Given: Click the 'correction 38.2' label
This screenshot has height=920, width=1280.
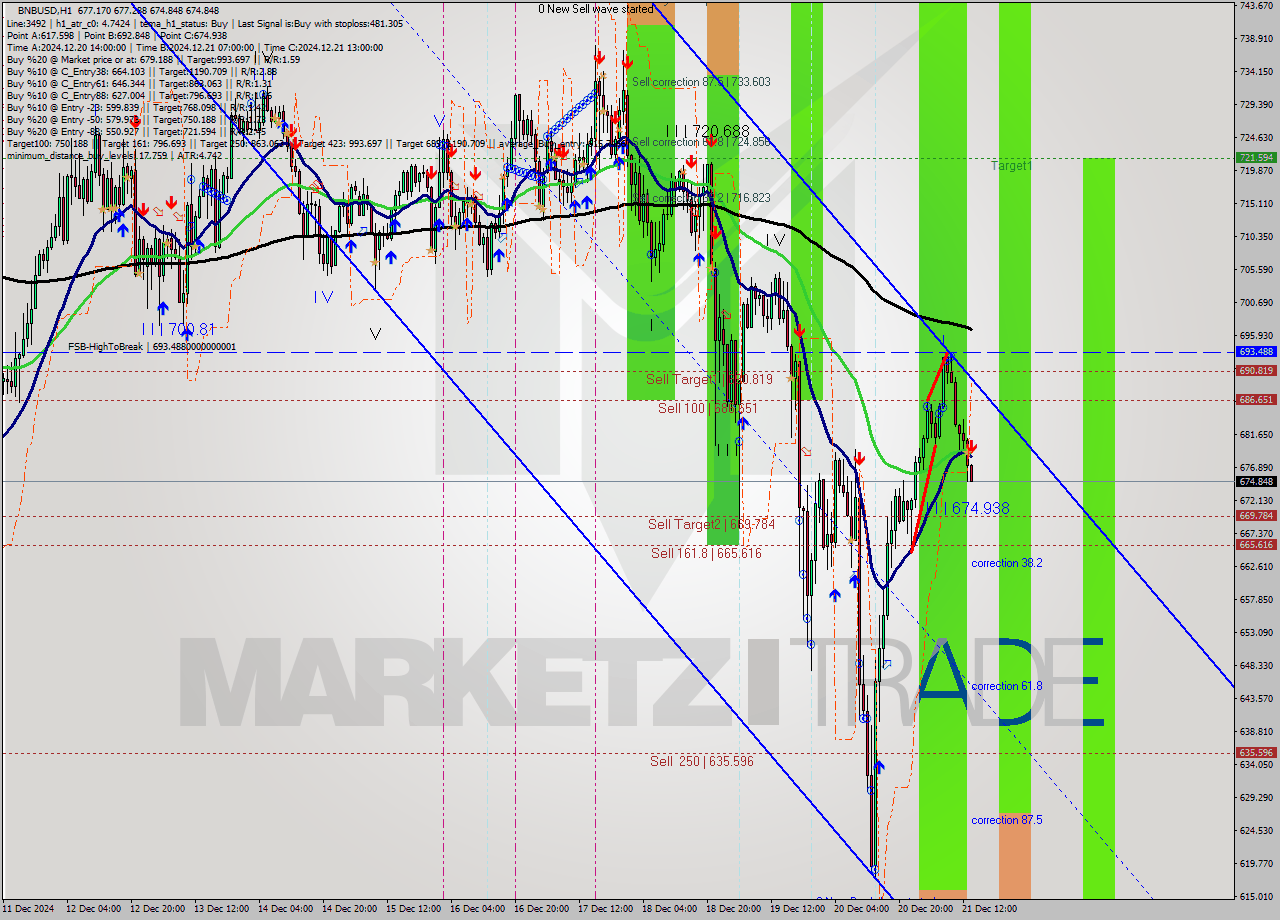Looking at the screenshot, I should tap(1007, 563).
